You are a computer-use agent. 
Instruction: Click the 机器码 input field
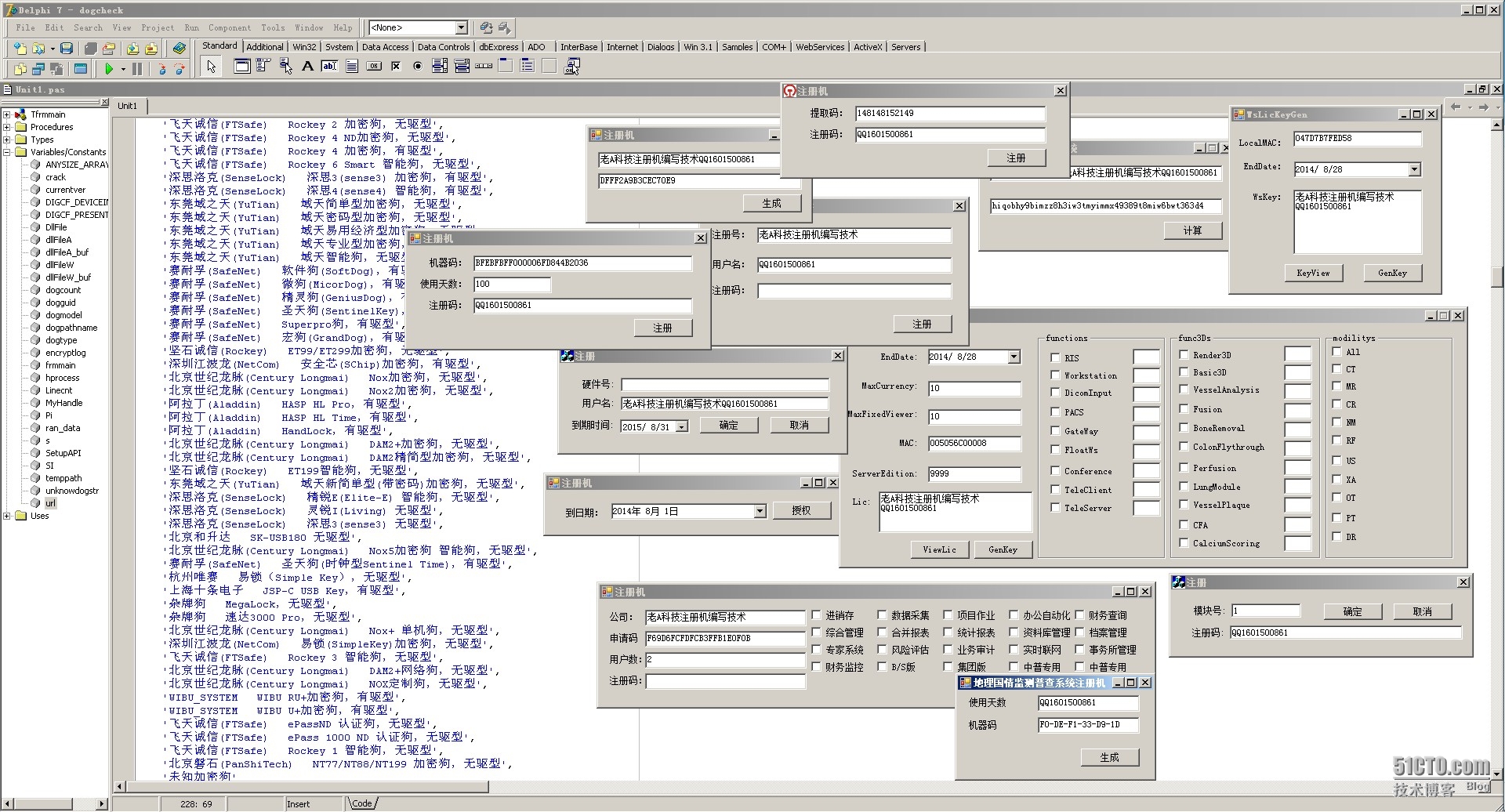pyautogui.click(x=582, y=263)
